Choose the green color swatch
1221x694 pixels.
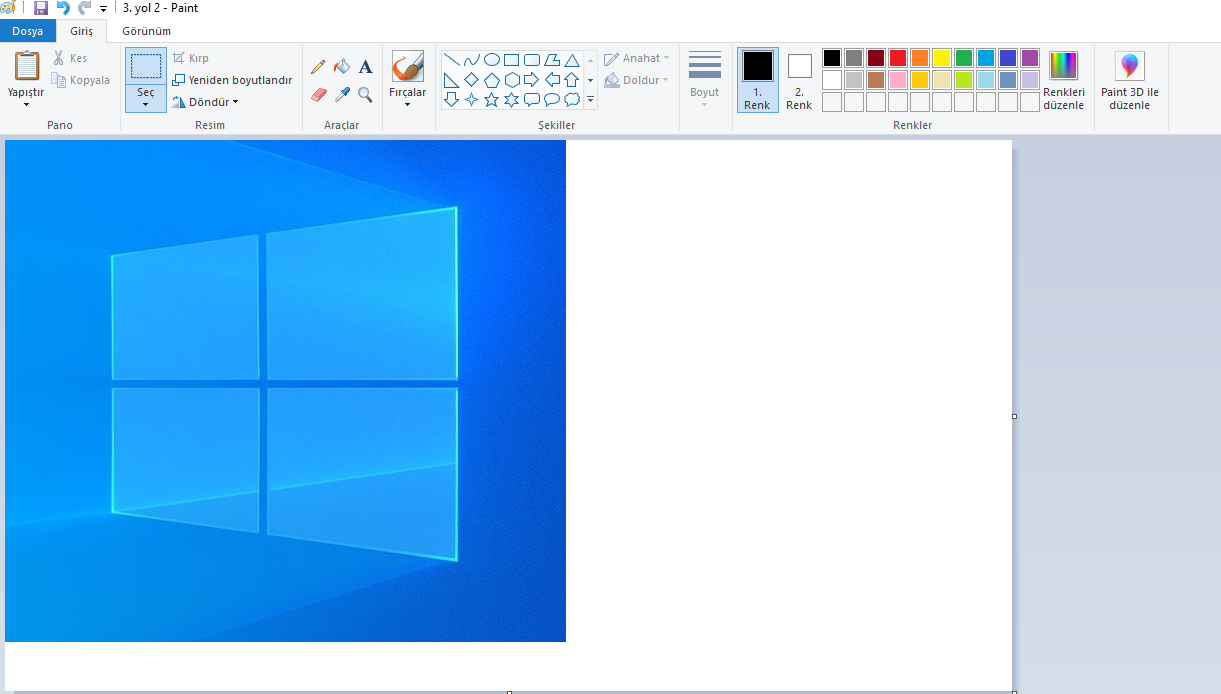pyautogui.click(x=964, y=58)
